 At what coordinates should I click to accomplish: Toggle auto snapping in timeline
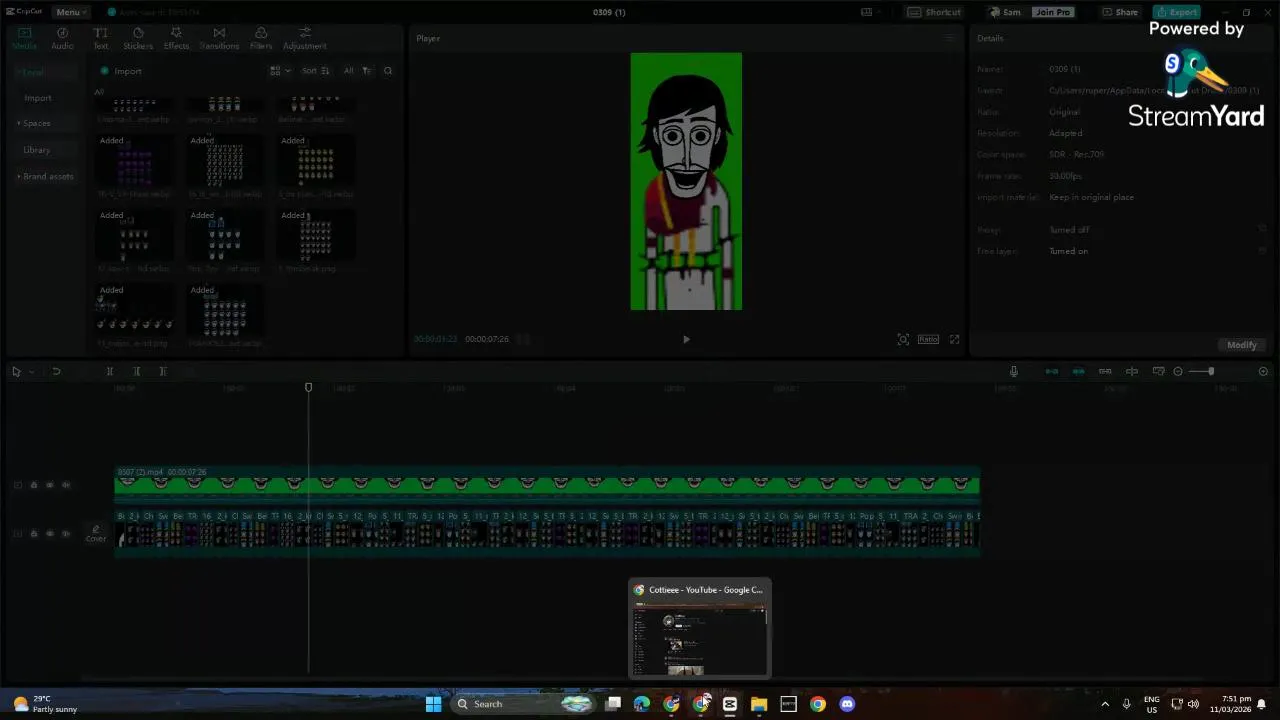(1078, 371)
